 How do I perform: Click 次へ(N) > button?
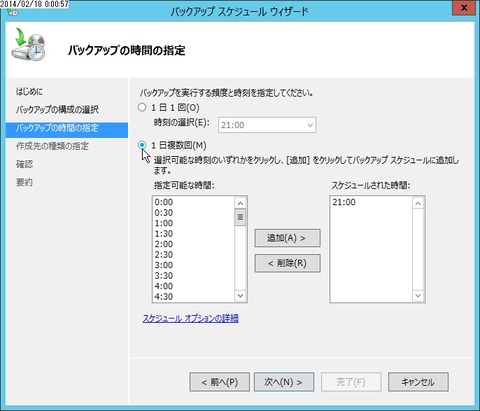coord(284,382)
